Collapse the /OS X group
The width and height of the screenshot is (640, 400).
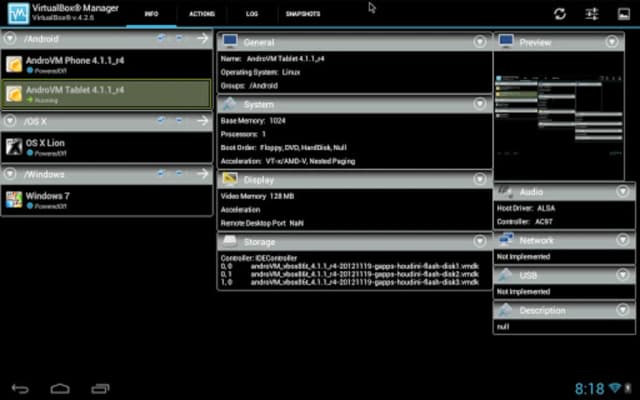tap(10, 121)
